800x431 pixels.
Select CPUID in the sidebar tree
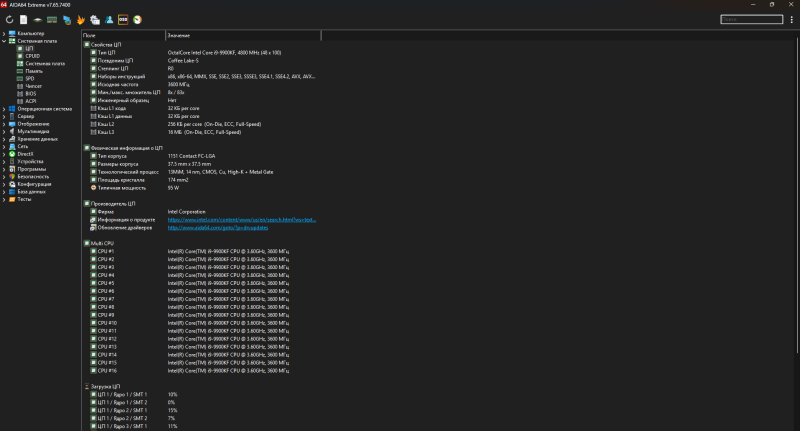pyautogui.click(x=33, y=56)
